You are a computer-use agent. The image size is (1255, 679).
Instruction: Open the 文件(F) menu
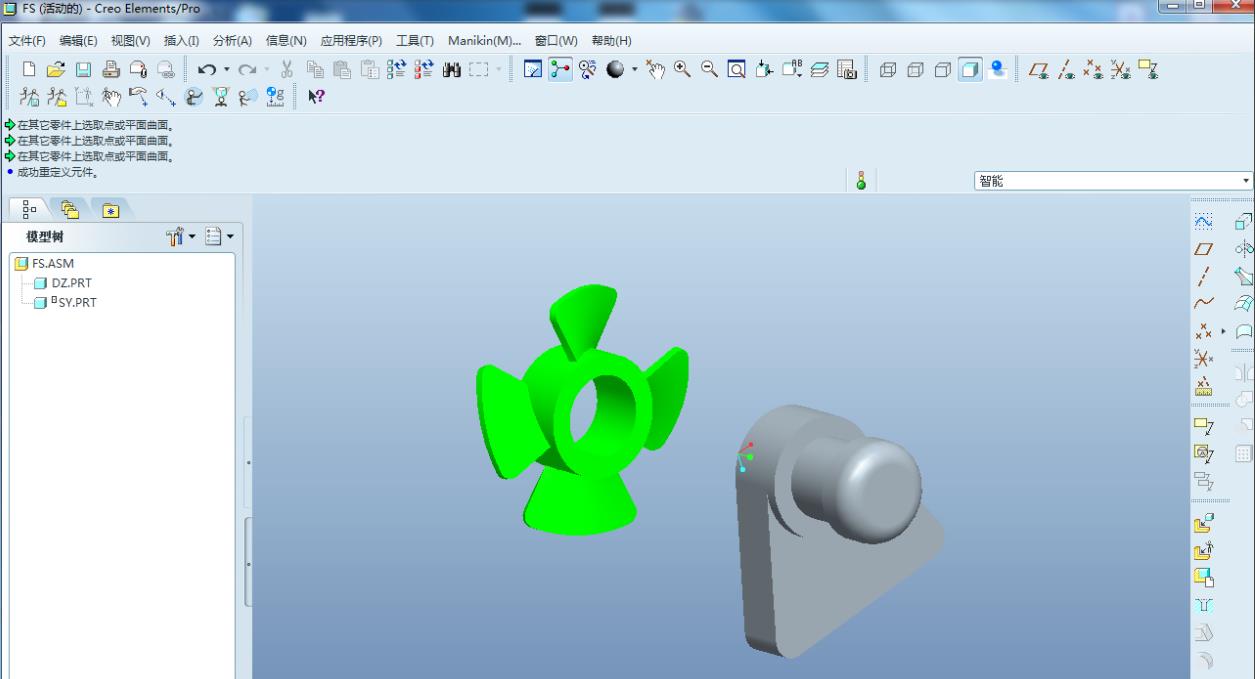pyautogui.click(x=28, y=41)
